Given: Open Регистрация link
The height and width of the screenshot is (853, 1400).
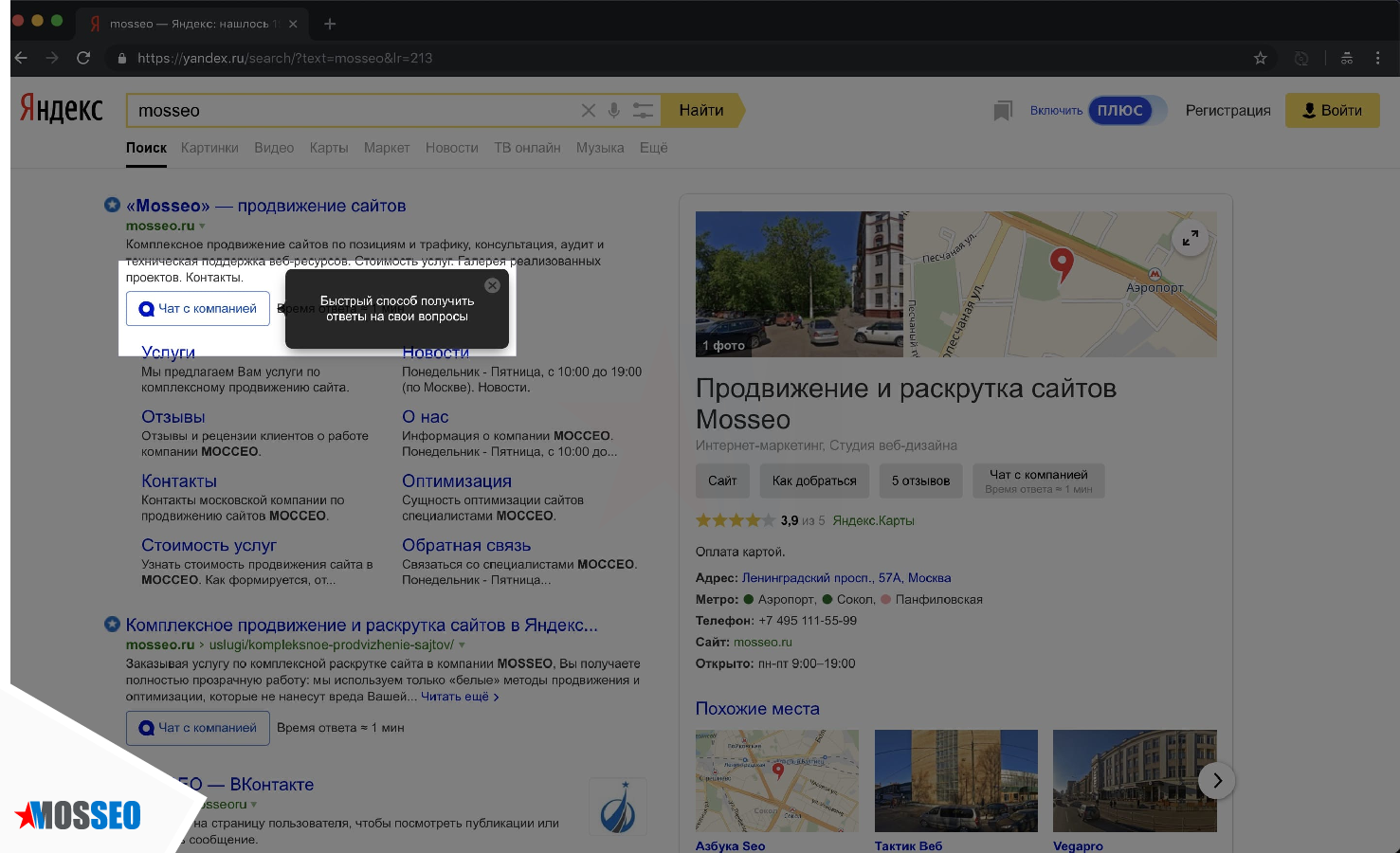Looking at the screenshot, I should [x=1227, y=111].
